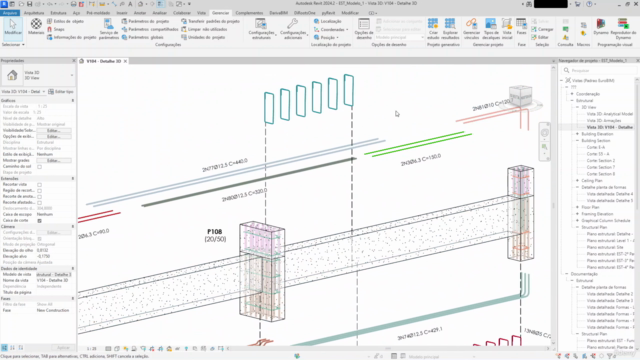This screenshot has width=640, height=360.
Task: Click Editar tipo button
Action: pyautogui.click(x=61, y=91)
